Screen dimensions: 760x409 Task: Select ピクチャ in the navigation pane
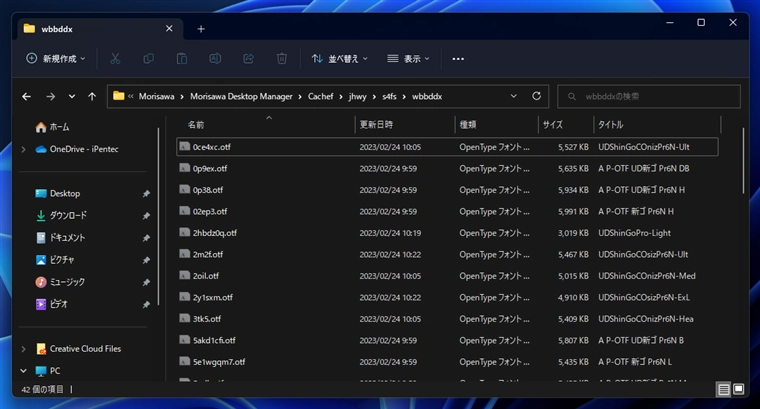(x=55, y=260)
